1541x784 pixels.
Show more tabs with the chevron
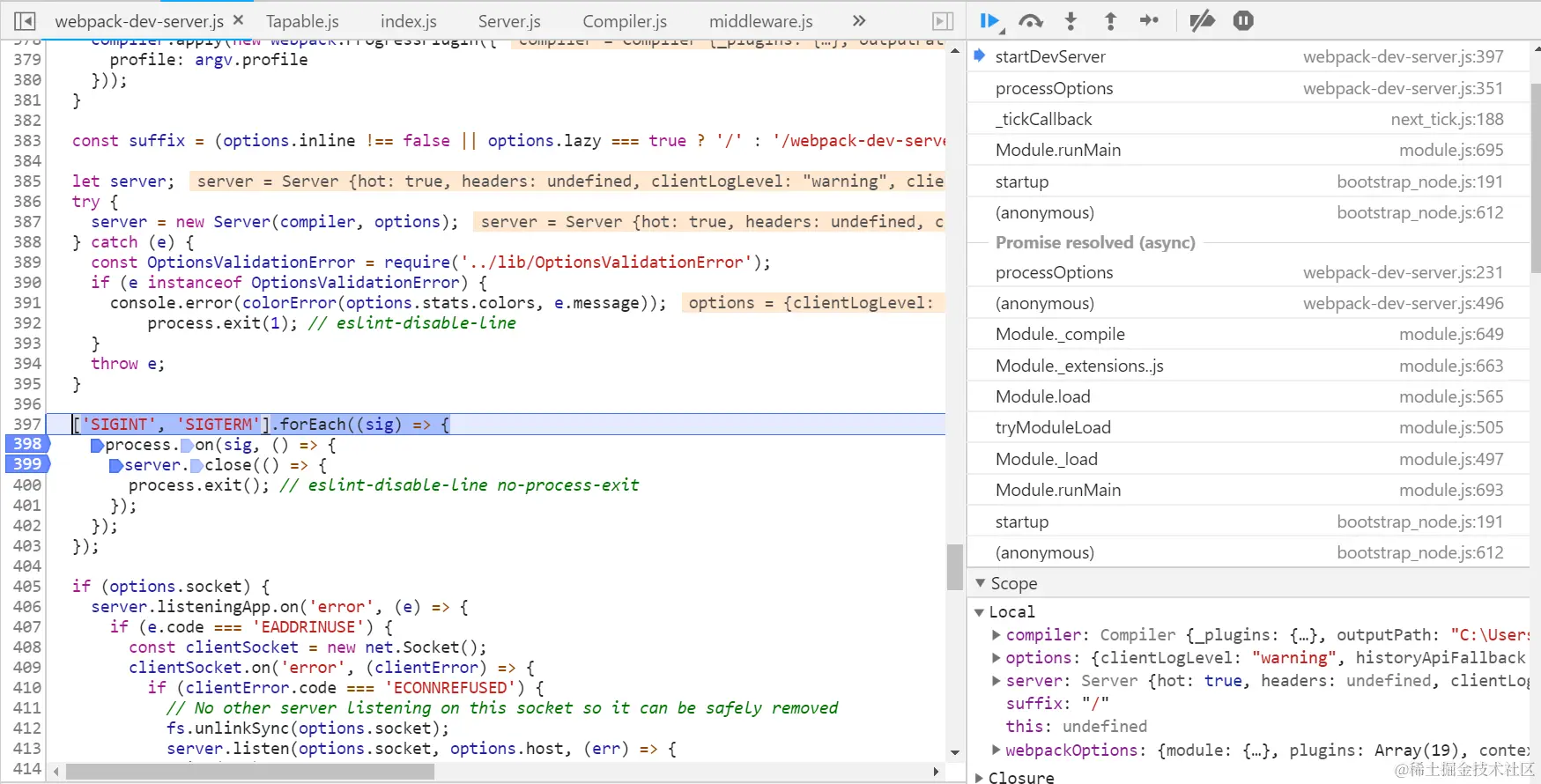coord(859,20)
